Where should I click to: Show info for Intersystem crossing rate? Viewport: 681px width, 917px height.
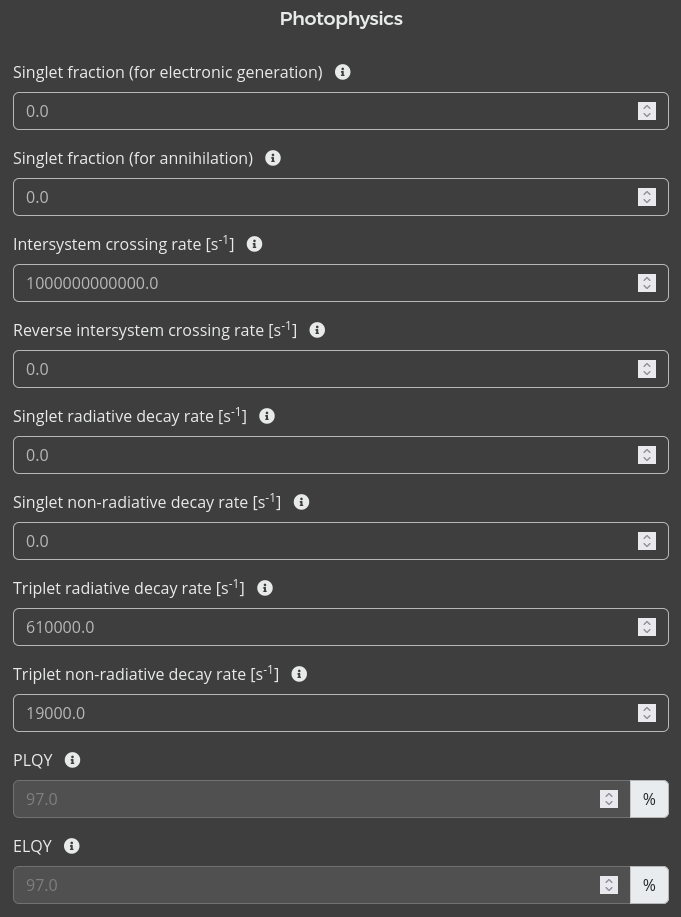254,244
